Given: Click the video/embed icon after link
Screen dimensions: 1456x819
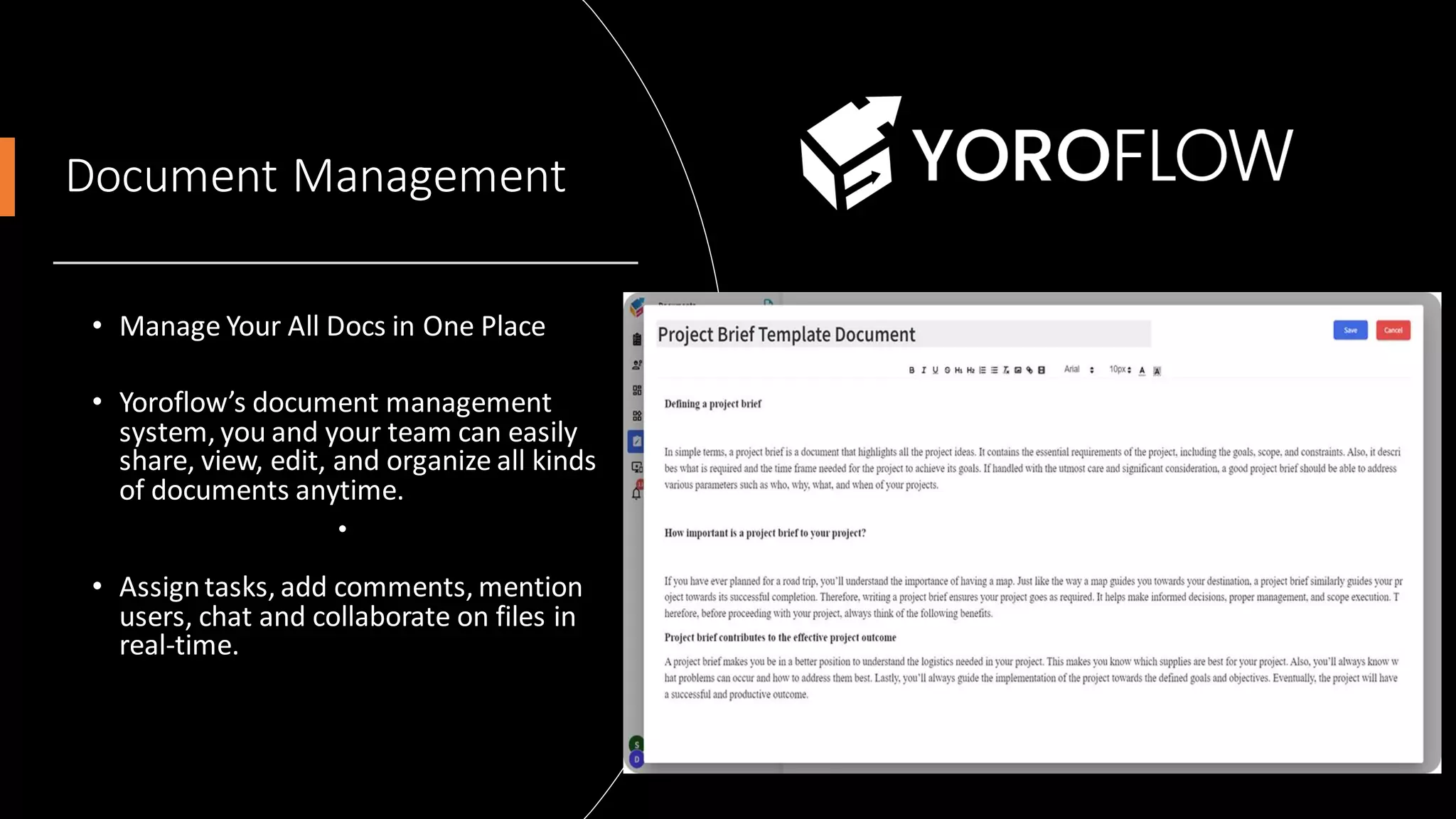Looking at the screenshot, I should [1042, 370].
